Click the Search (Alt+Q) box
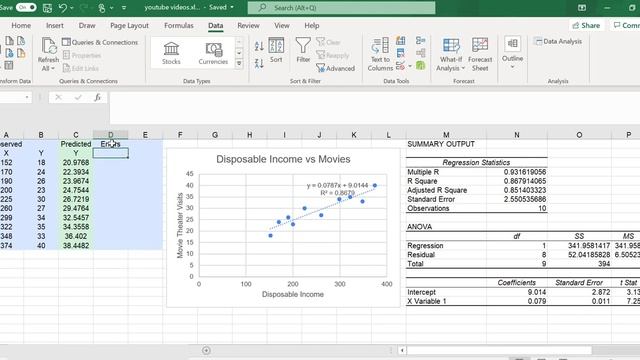The width and height of the screenshot is (640, 360). 341,8
